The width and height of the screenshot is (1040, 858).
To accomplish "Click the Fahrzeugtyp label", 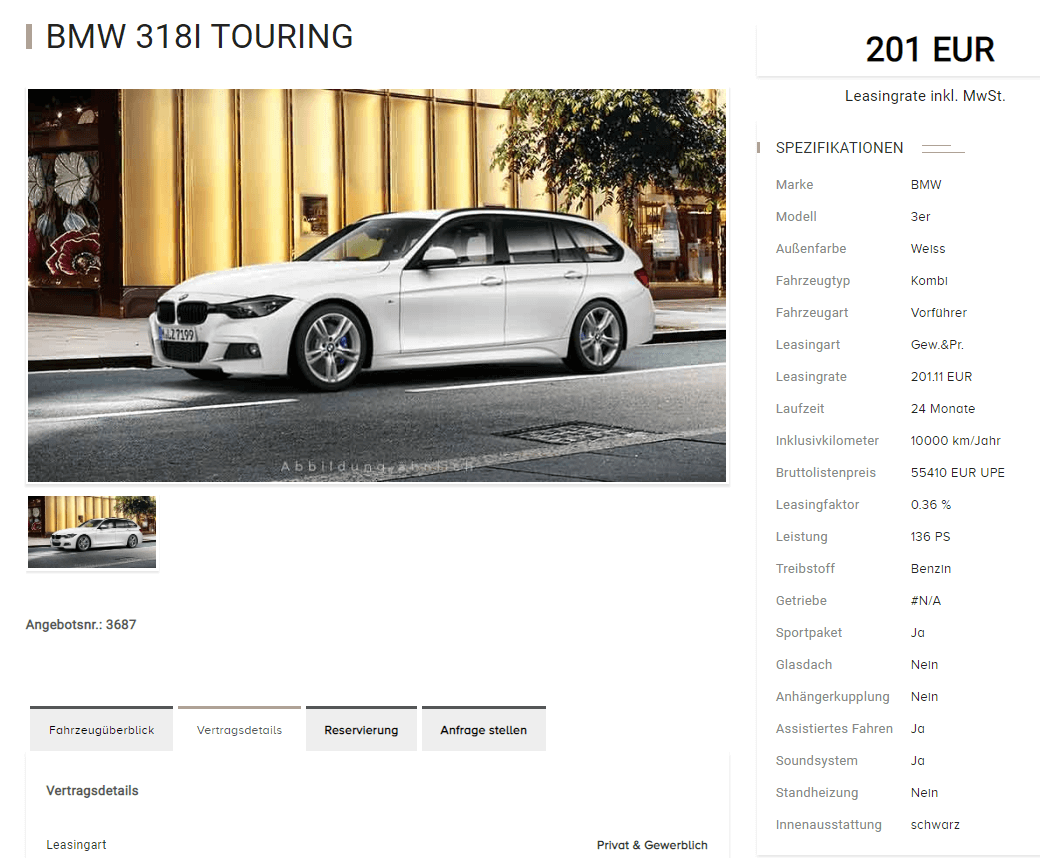I will click(x=812, y=280).
